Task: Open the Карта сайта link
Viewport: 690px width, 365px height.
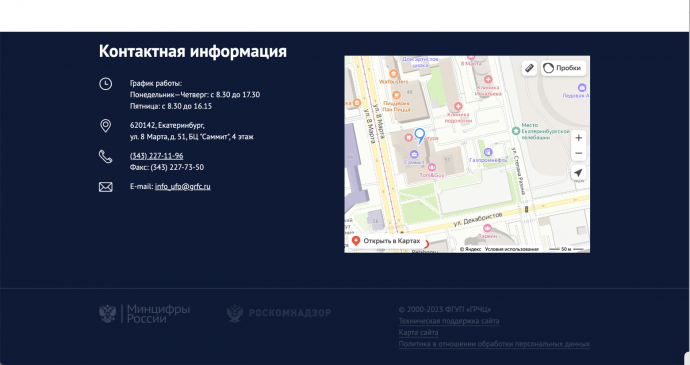Action: pos(418,332)
